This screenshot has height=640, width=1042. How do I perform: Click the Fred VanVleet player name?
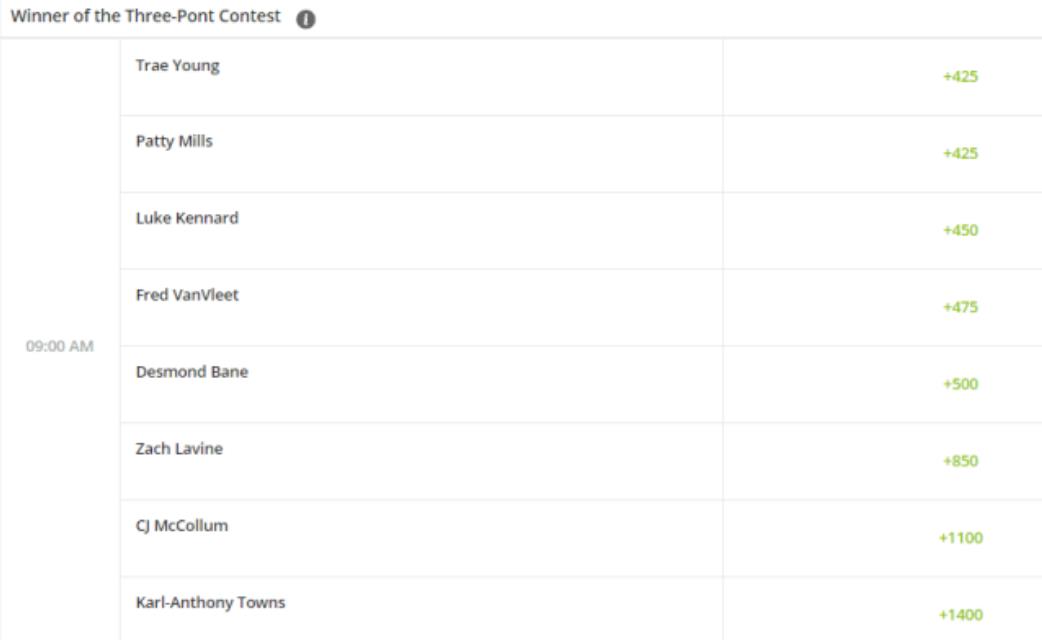(187, 295)
